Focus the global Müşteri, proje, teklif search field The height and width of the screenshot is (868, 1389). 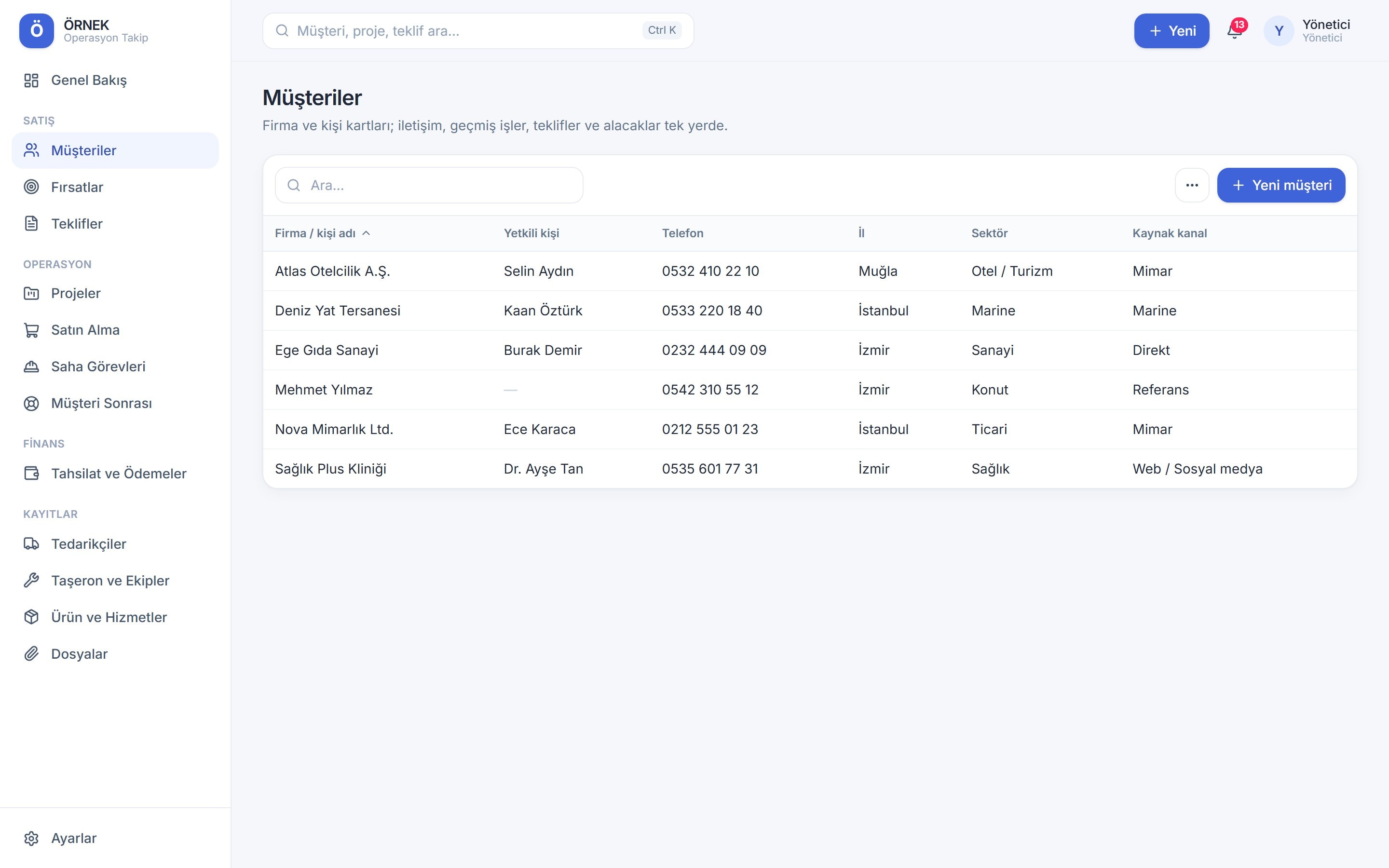pyautogui.click(x=478, y=31)
